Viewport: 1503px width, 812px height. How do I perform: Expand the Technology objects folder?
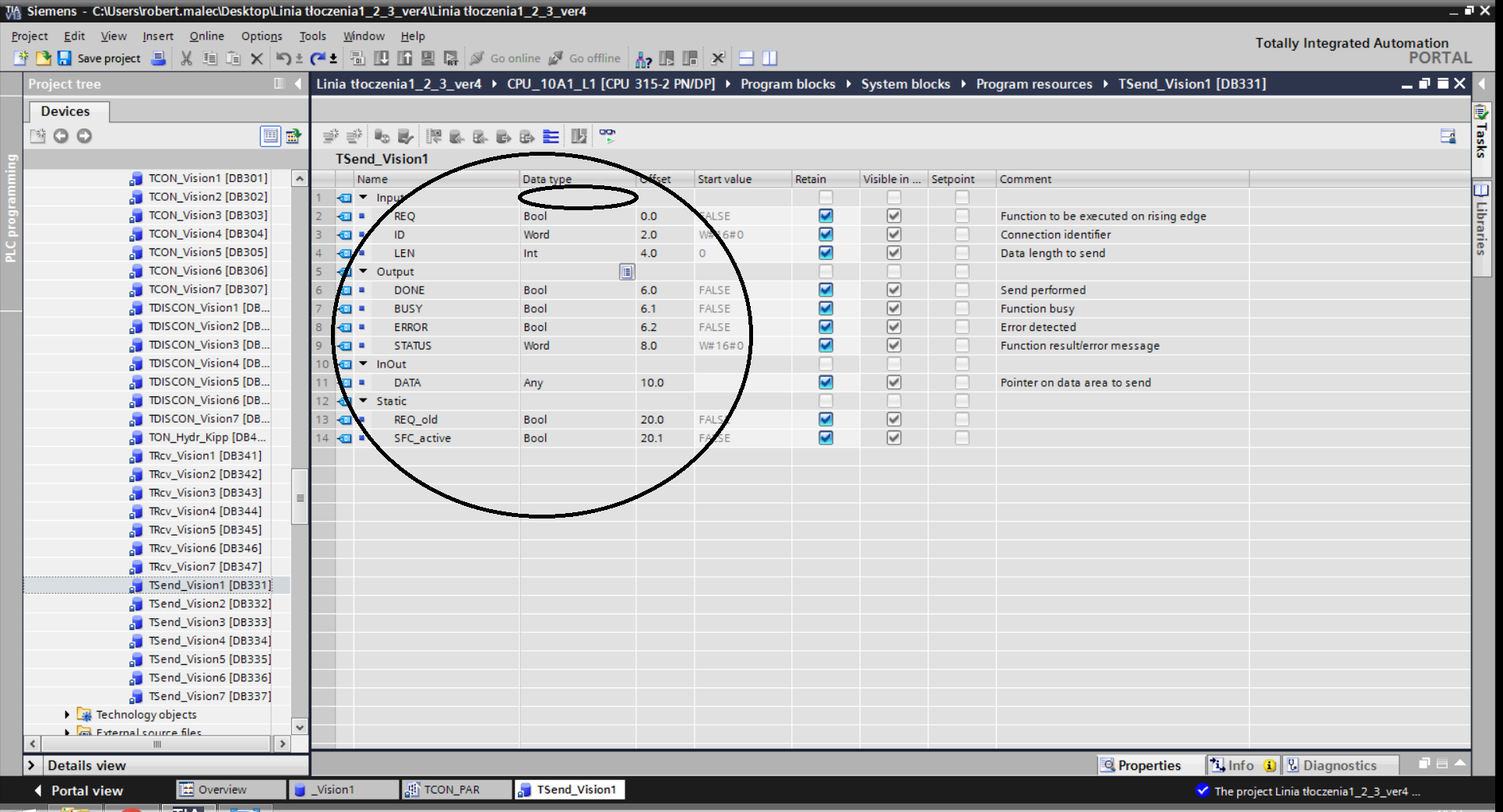[67, 715]
